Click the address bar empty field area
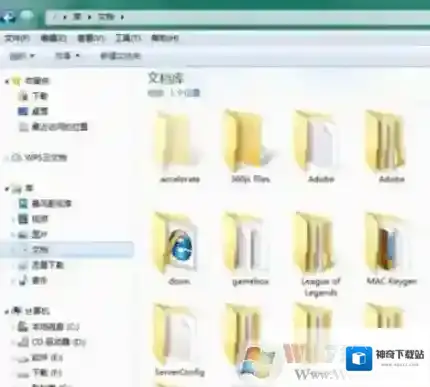The image size is (430, 387). click(277, 17)
